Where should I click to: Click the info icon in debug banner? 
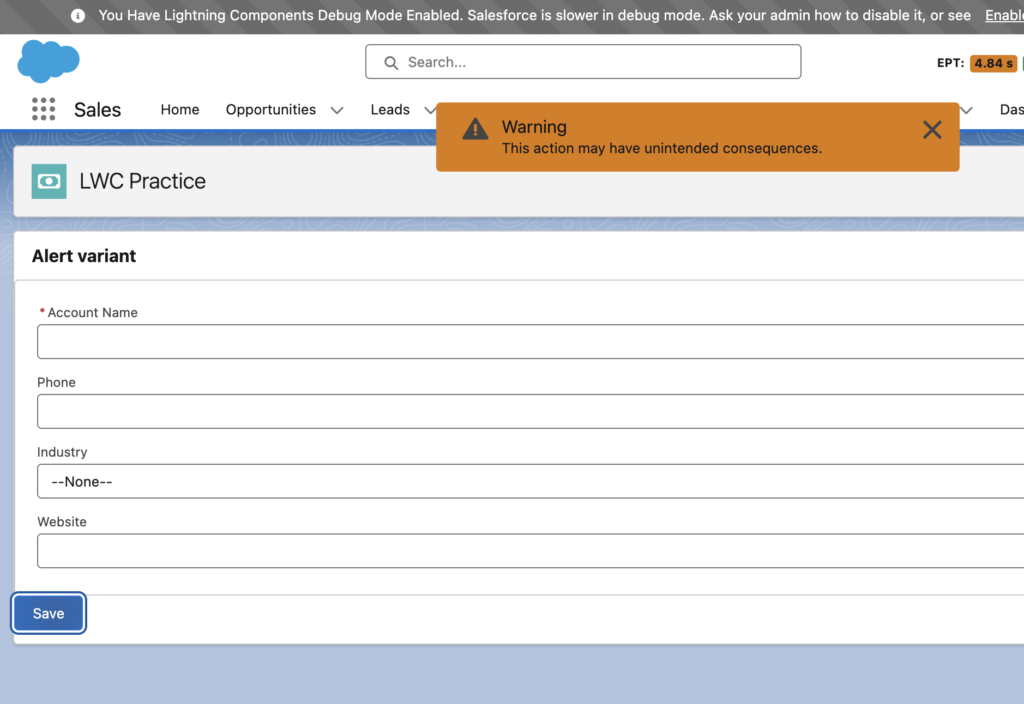(78, 16)
